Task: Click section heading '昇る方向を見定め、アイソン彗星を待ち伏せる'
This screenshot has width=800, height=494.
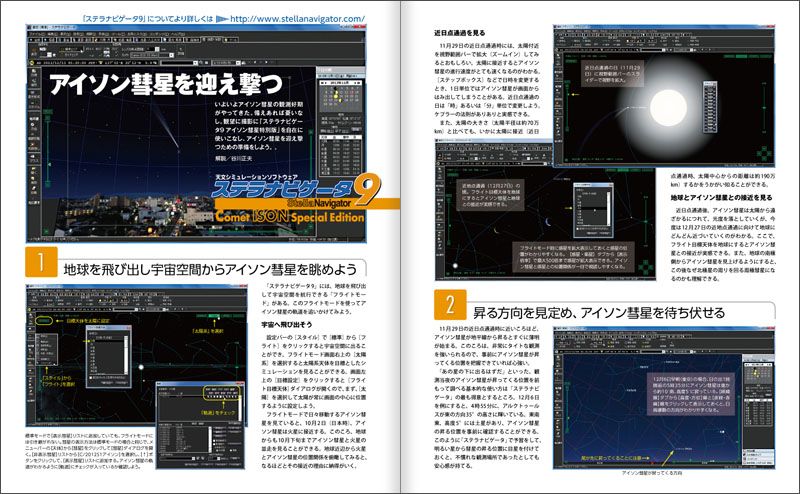Action: point(599,312)
